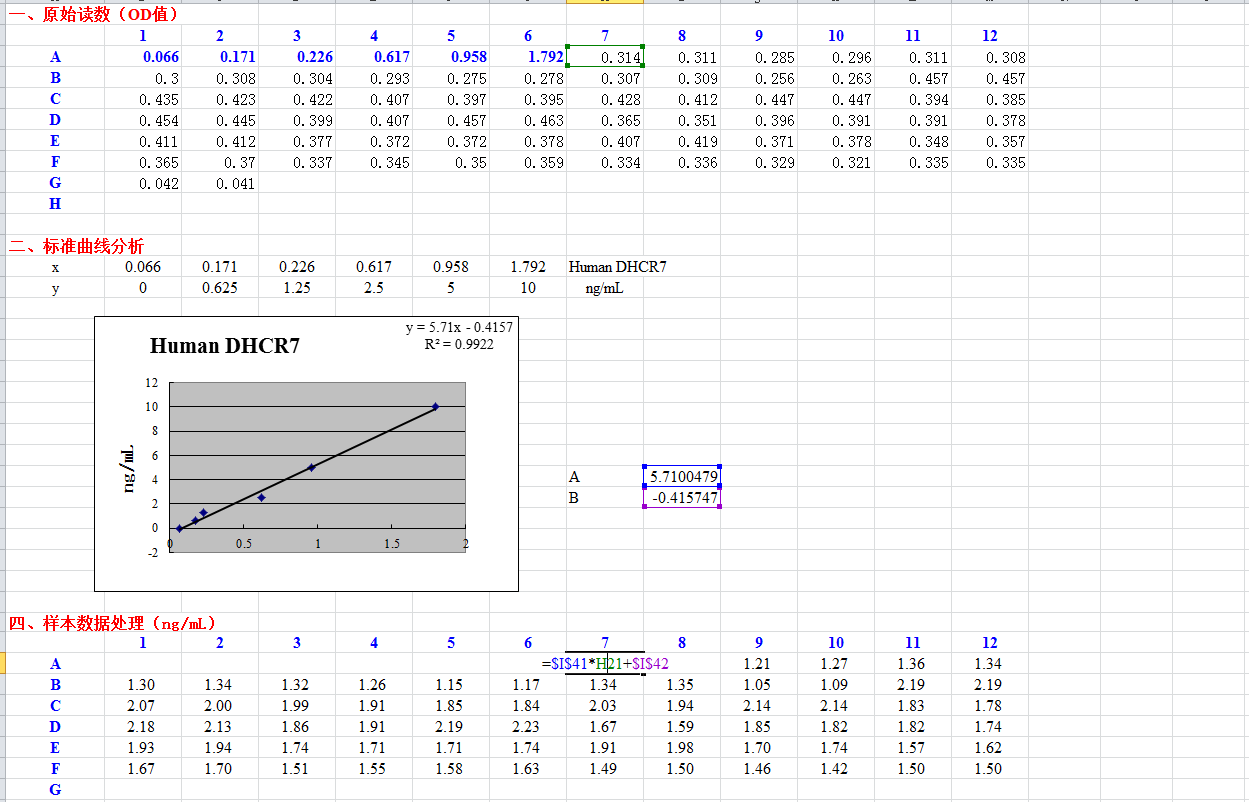Select the result value 1.15
This screenshot has width=1249, height=802.
point(450,685)
